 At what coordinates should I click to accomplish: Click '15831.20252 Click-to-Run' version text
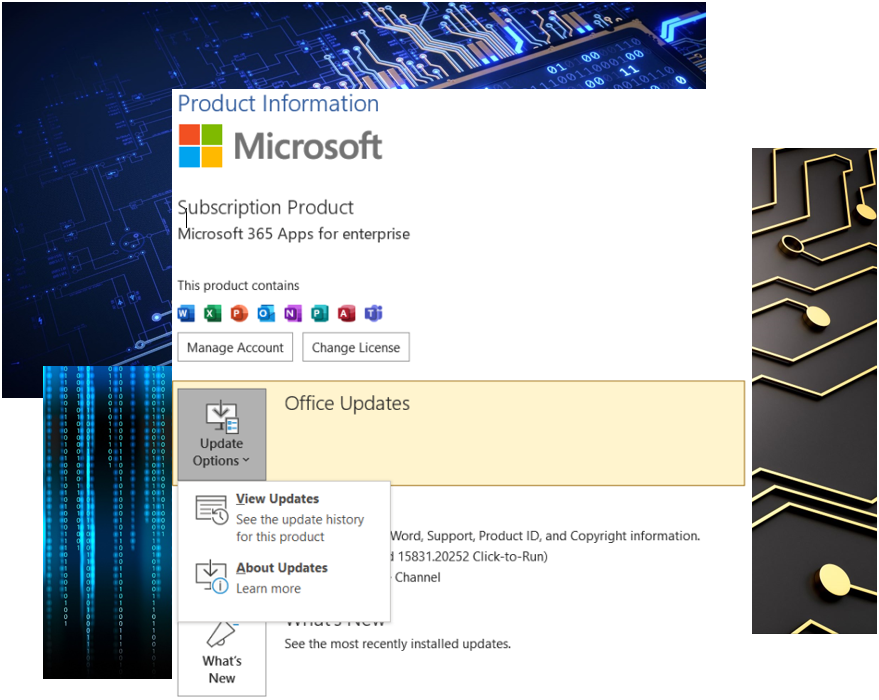(473, 557)
